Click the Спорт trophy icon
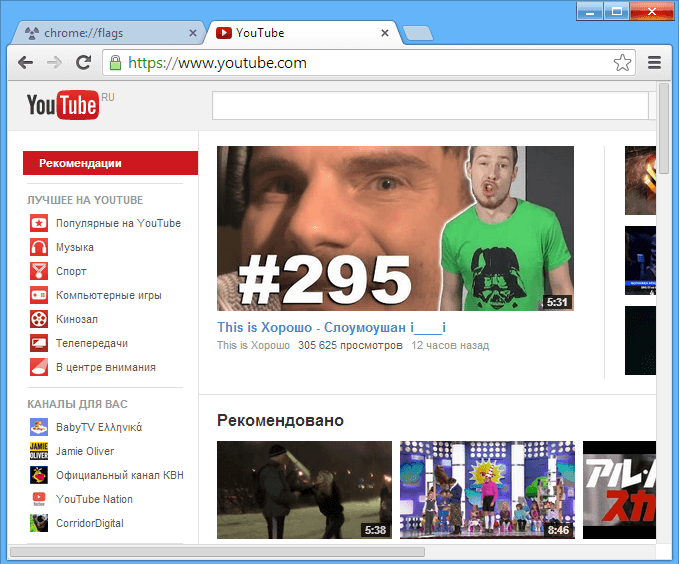Image resolution: width=679 pixels, height=564 pixels. 39,271
